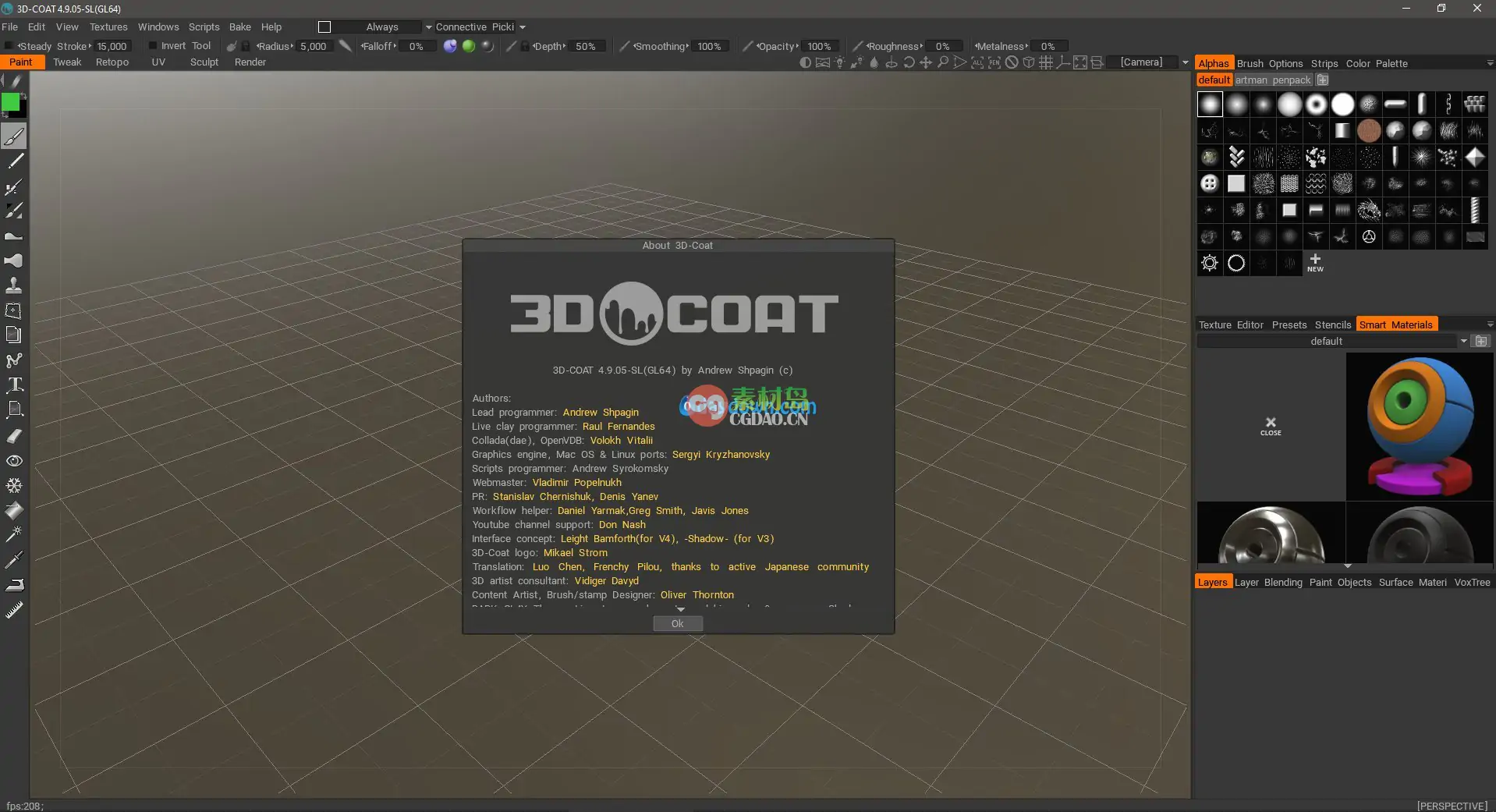The image size is (1496, 812).
Task: Click the Smoothing label control
Action: click(660, 47)
